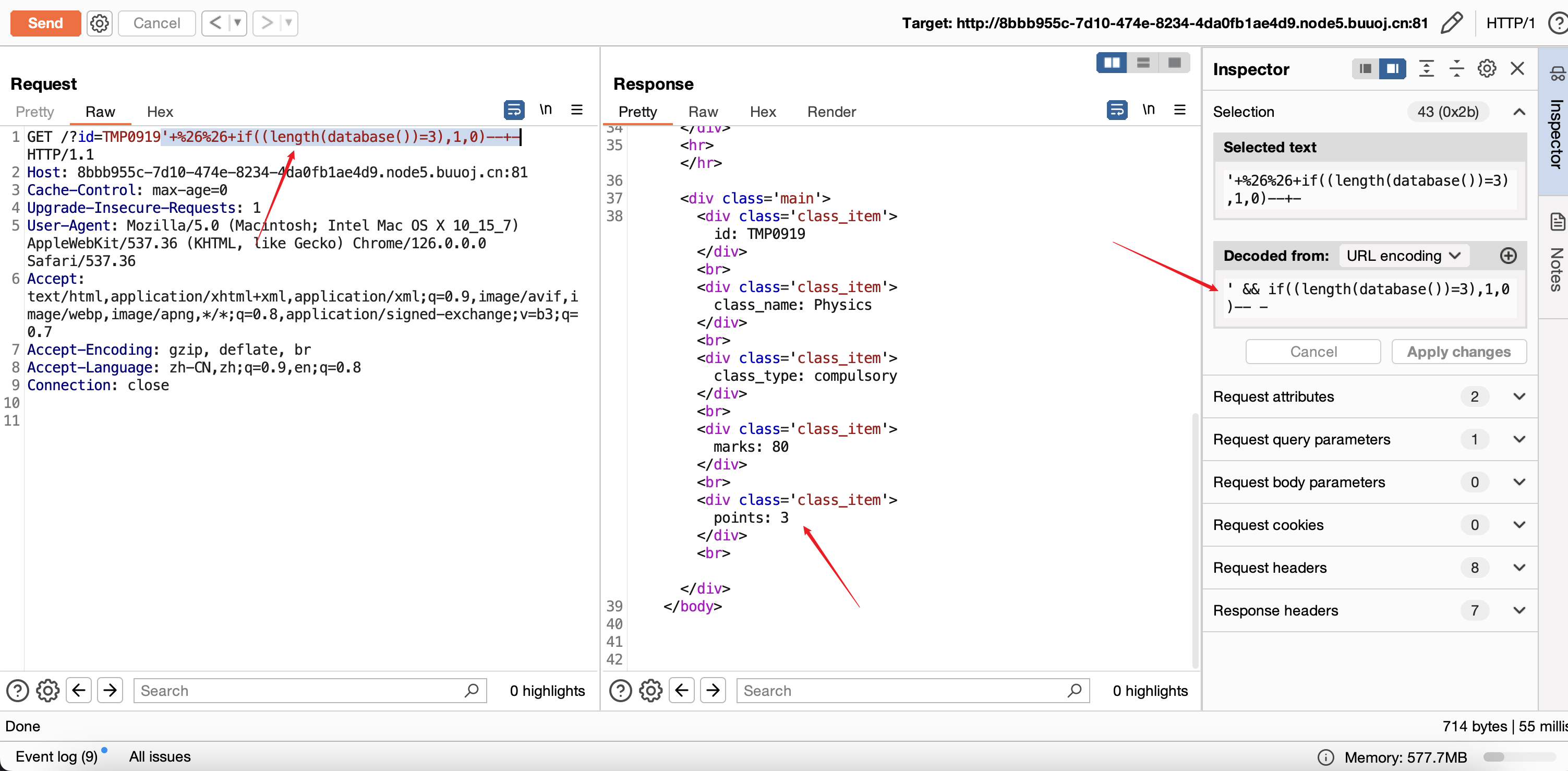Toggle non-printable characters \n in Request panel
Screen dimensions: 1568x771
[546, 110]
